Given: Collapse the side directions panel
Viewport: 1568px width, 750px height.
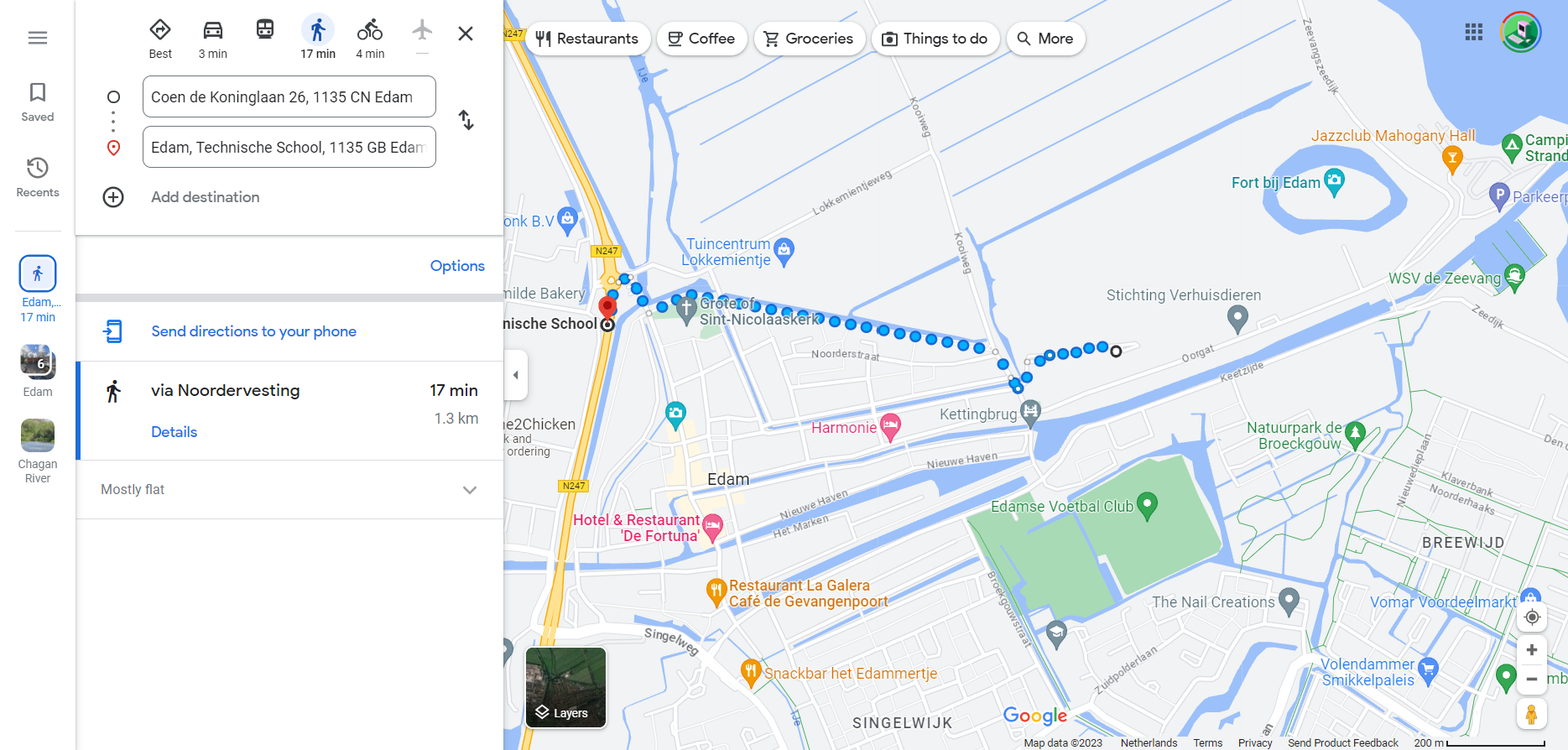Looking at the screenshot, I should coord(516,375).
